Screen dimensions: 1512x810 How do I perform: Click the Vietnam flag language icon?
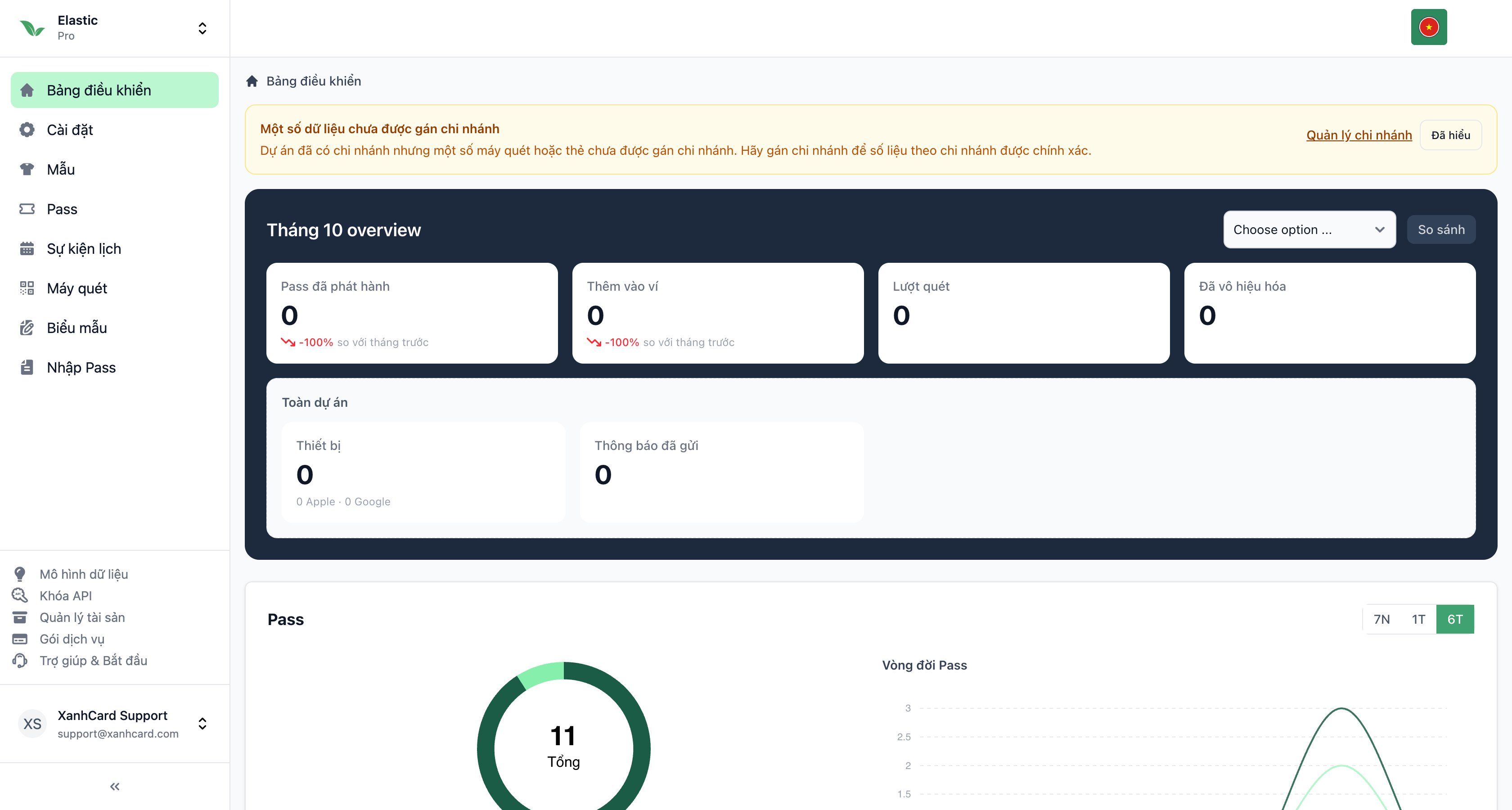coord(1429,27)
